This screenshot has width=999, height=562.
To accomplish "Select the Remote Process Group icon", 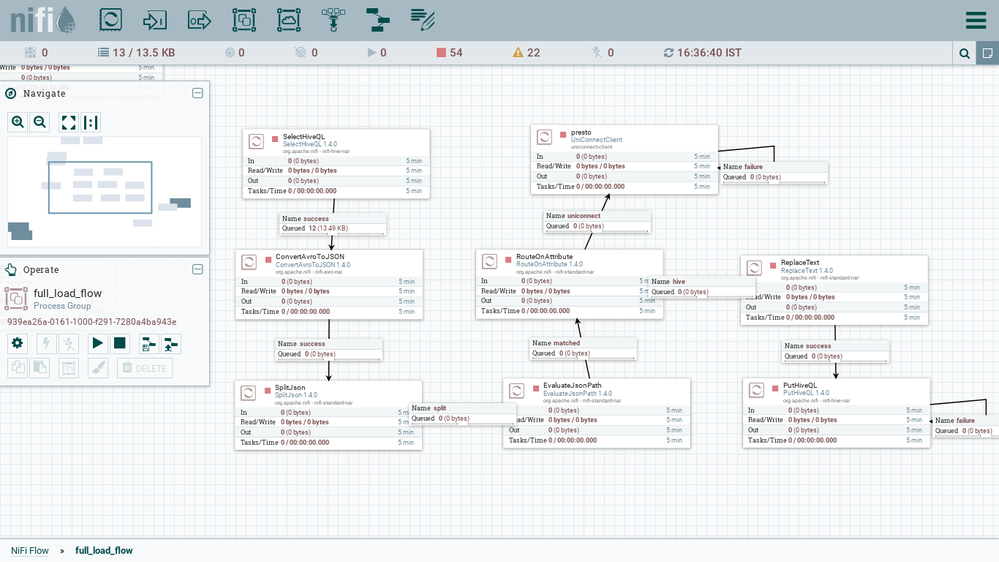I will (x=288, y=19).
